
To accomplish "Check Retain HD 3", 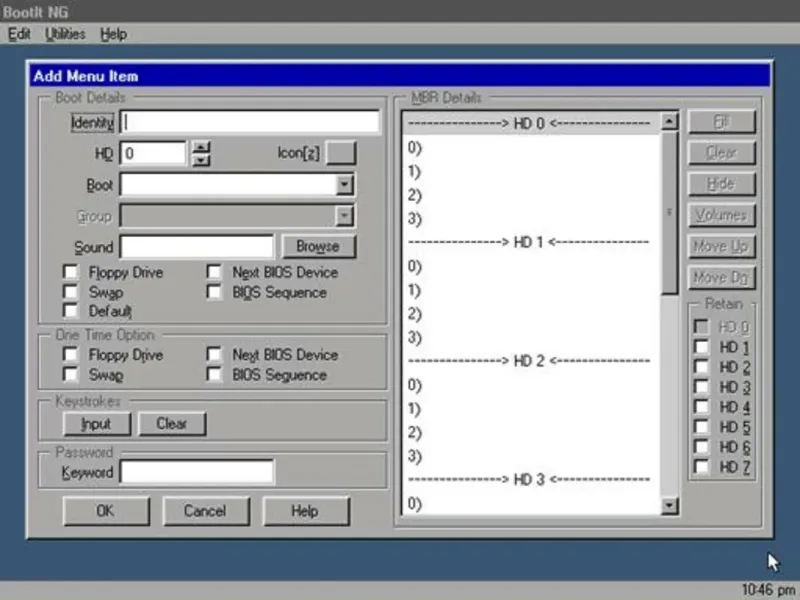I will (x=702, y=387).
